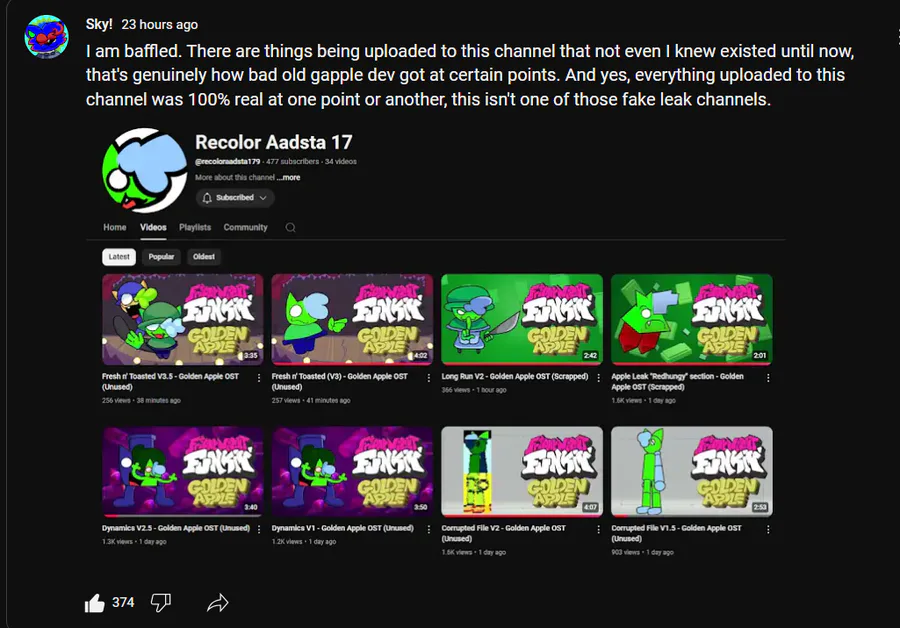
Task: Open the Sky! commenter name link
Action: 99,24
